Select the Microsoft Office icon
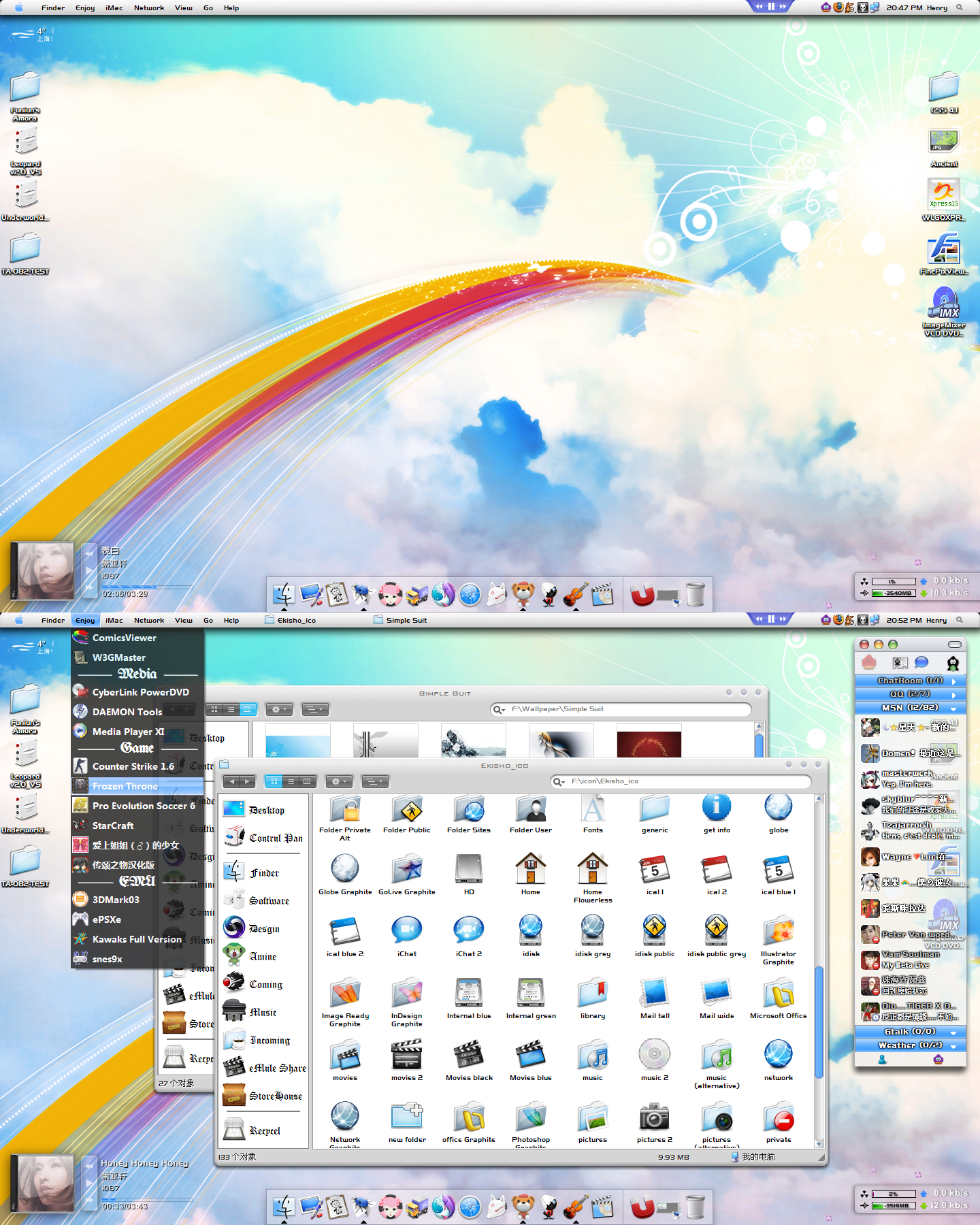980x1225 pixels. pos(779,994)
